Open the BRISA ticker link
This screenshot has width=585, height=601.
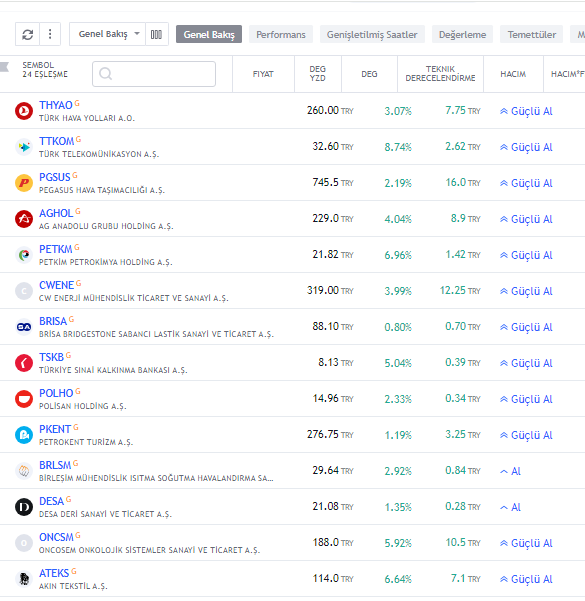(53, 321)
